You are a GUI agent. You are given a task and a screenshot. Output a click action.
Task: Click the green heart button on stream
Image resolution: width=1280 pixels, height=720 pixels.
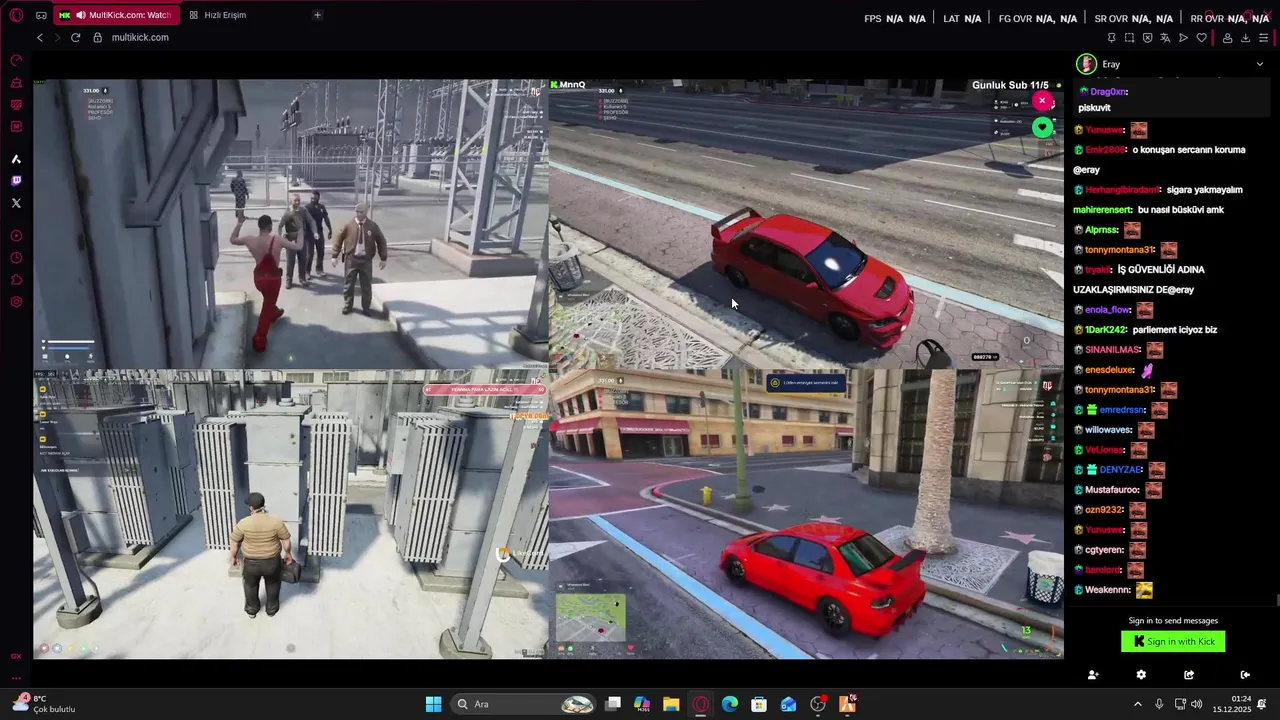(1042, 127)
